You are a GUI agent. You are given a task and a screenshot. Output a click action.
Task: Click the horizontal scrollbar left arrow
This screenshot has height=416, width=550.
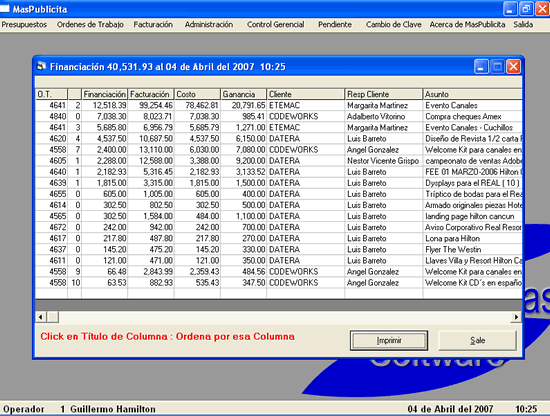[41, 317]
